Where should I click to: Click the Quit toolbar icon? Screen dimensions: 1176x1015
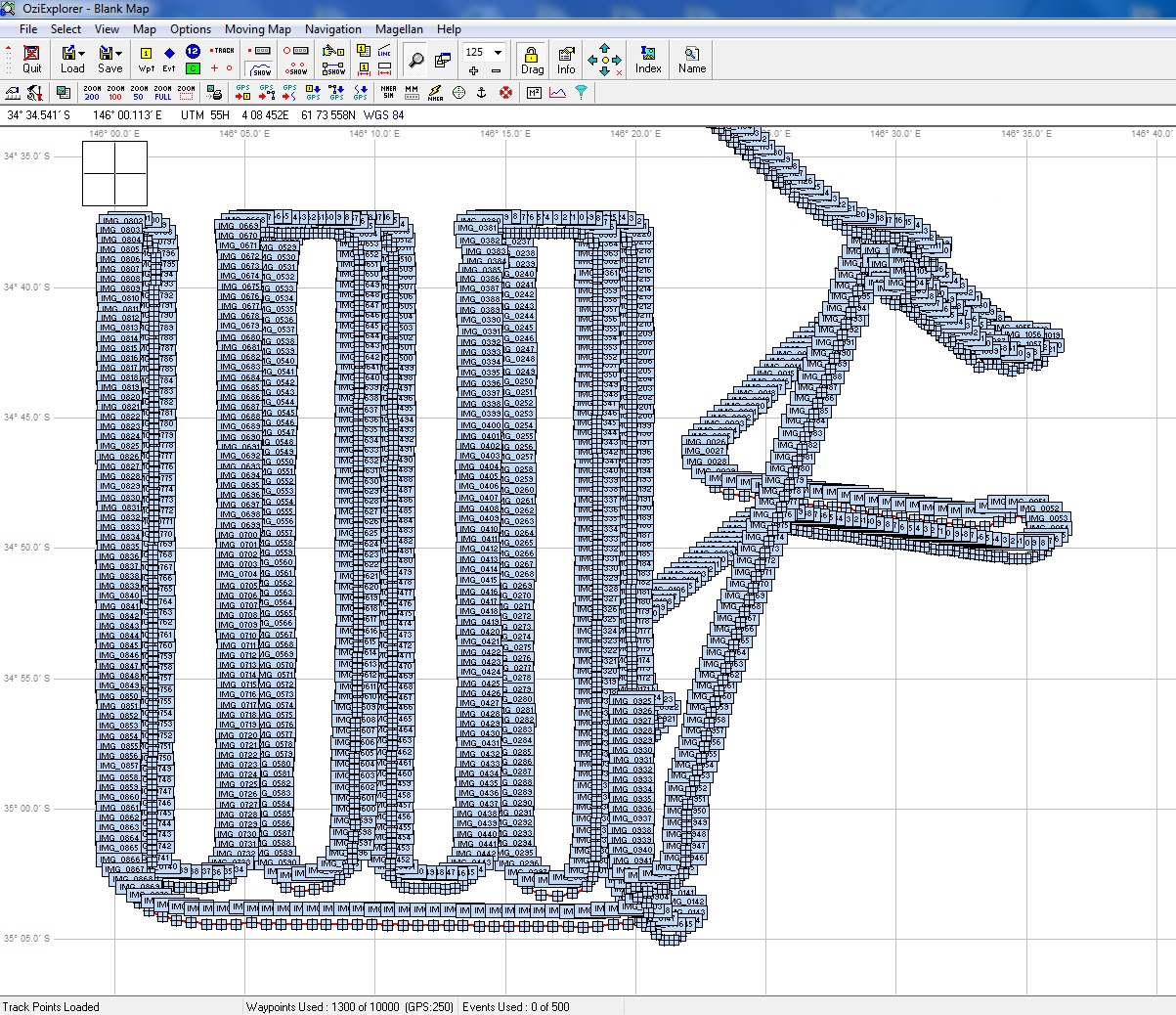31,59
